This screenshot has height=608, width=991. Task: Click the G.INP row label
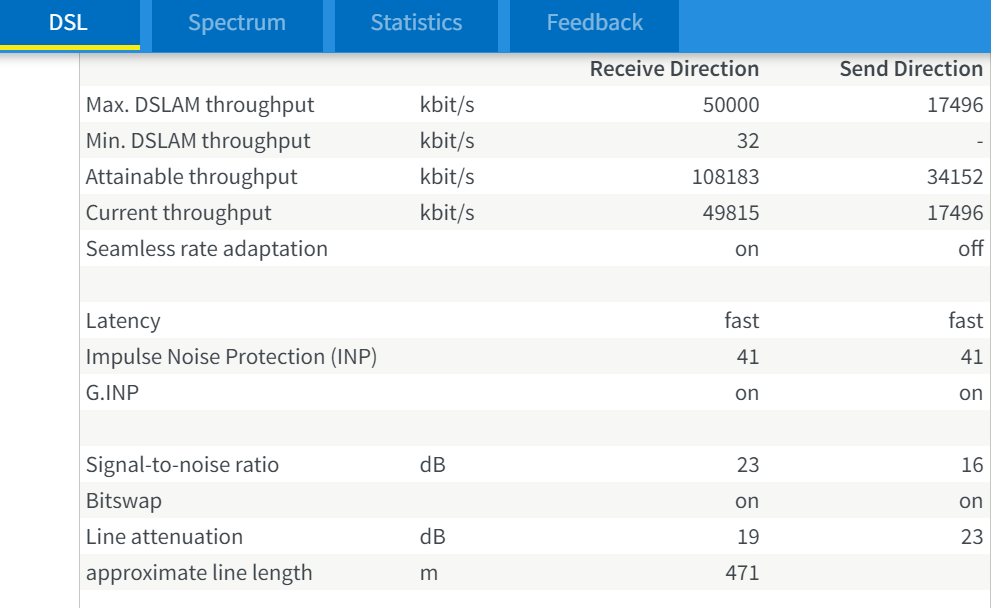coord(112,393)
